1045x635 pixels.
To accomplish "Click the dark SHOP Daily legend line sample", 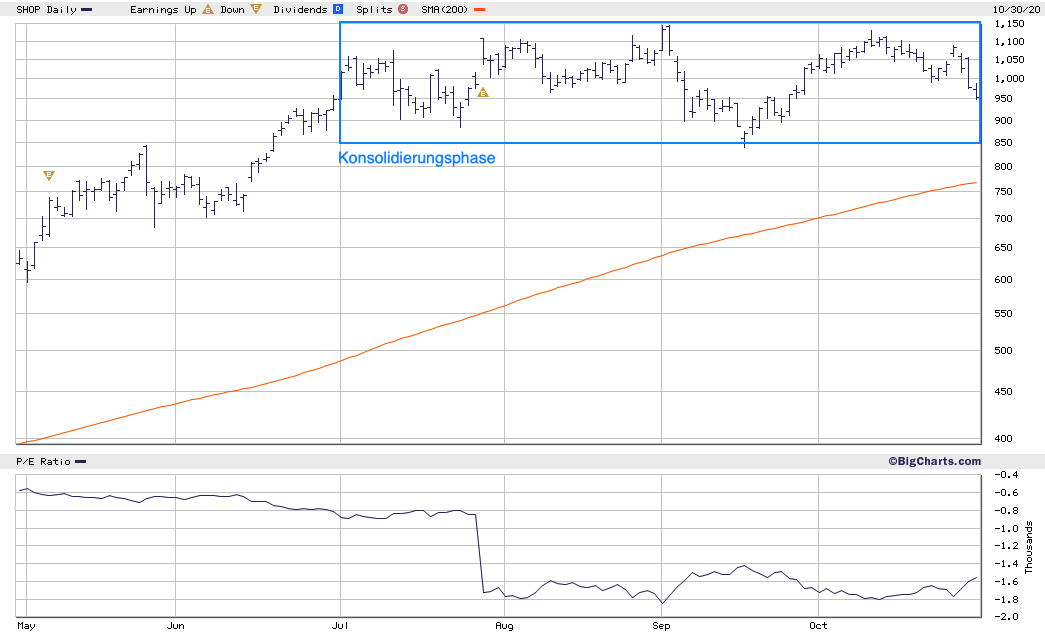I will pyautogui.click(x=87, y=10).
